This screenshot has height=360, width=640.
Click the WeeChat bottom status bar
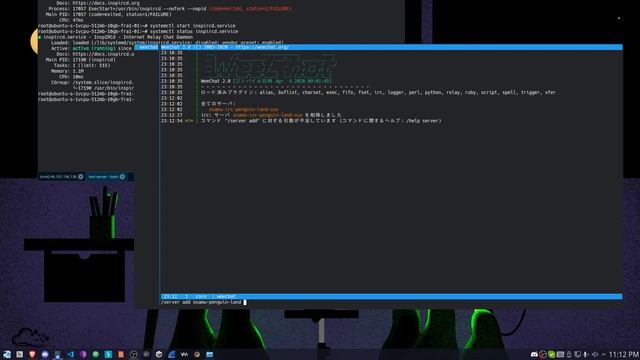click(391, 297)
